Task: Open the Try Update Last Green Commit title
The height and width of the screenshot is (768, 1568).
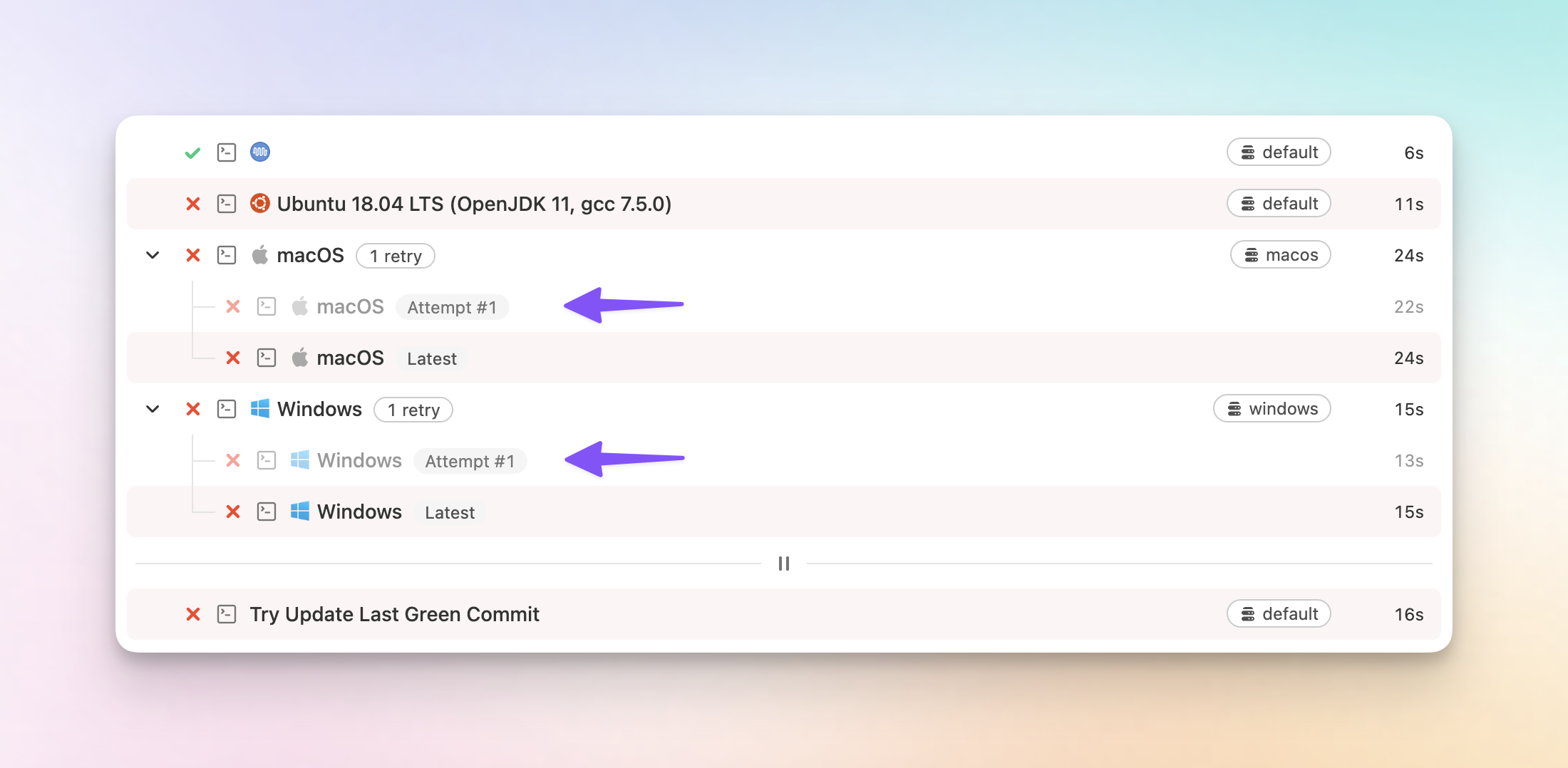Action: click(x=394, y=614)
